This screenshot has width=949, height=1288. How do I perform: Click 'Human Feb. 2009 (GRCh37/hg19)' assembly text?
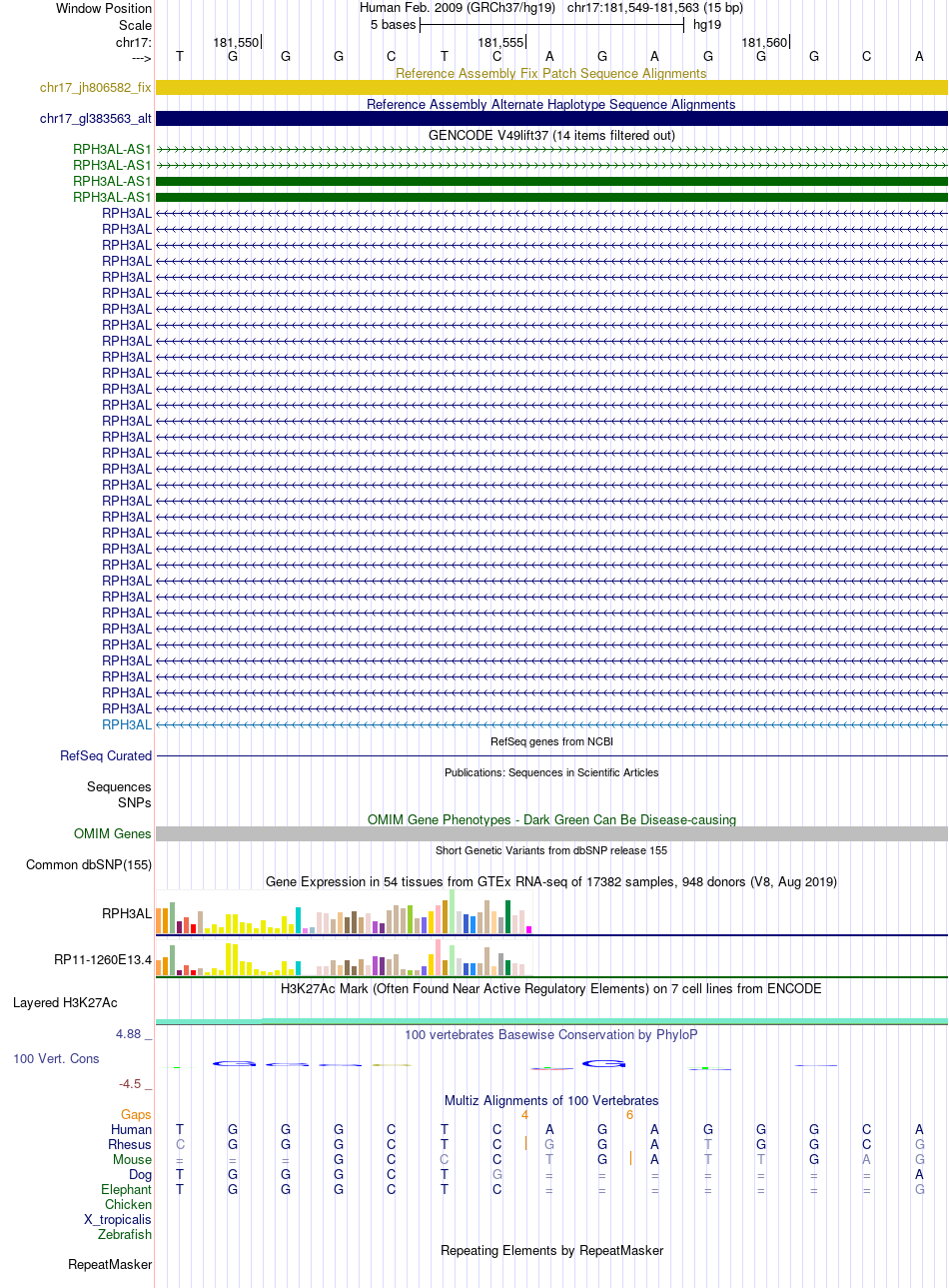point(457,8)
